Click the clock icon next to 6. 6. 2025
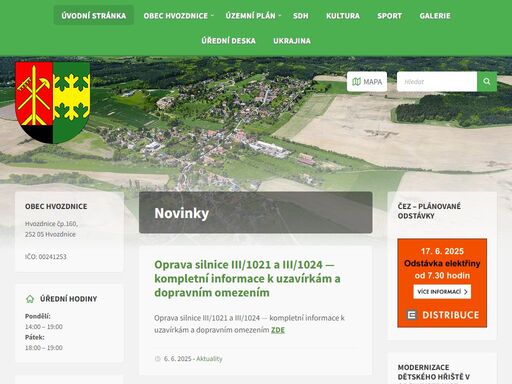This screenshot has height=384, width=512. coord(158,359)
